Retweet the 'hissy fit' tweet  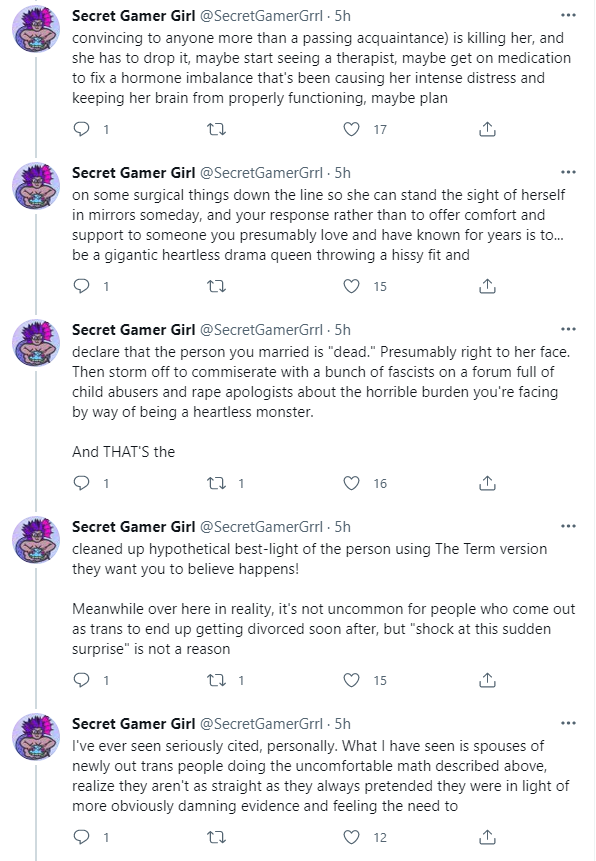coord(216,286)
